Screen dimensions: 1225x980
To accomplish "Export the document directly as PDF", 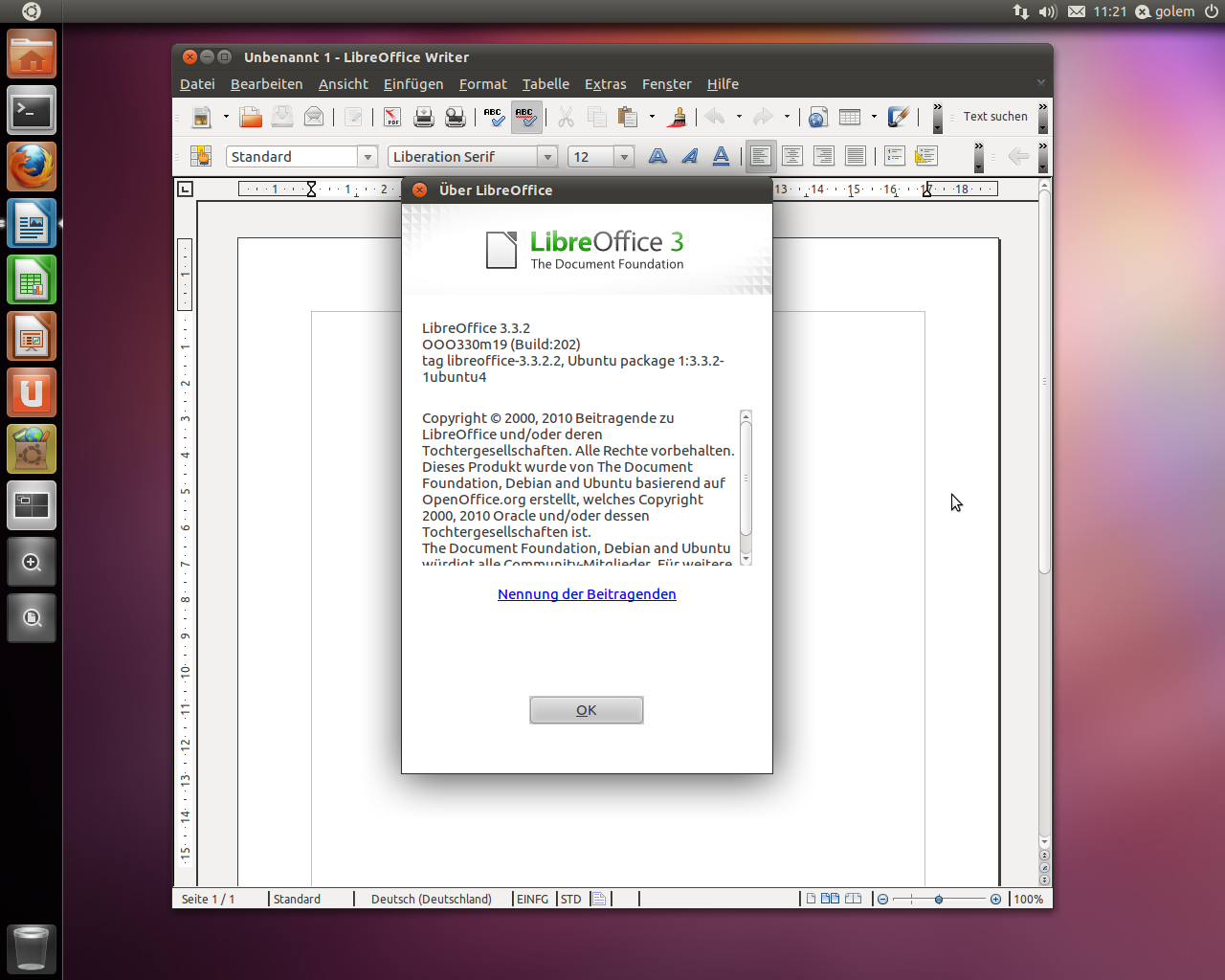I will 391,116.
